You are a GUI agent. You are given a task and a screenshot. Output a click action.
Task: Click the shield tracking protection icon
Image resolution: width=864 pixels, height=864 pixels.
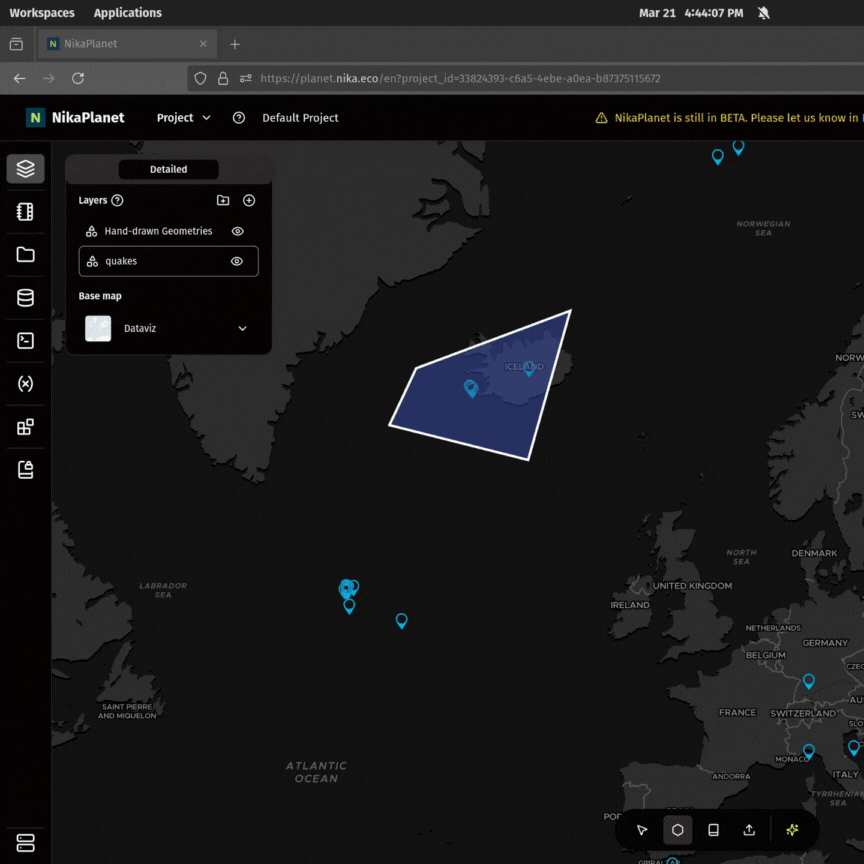(201, 78)
